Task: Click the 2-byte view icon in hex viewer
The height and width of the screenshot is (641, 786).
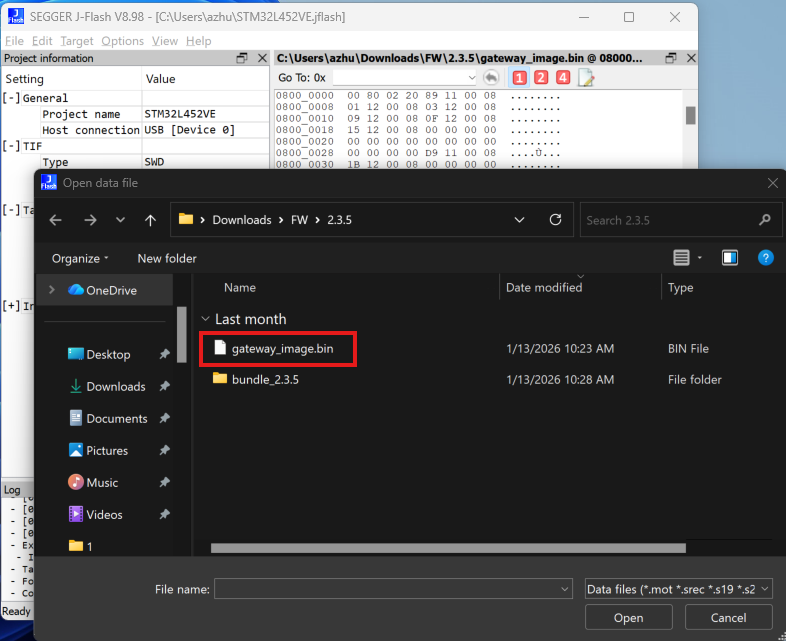Action: point(541,78)
